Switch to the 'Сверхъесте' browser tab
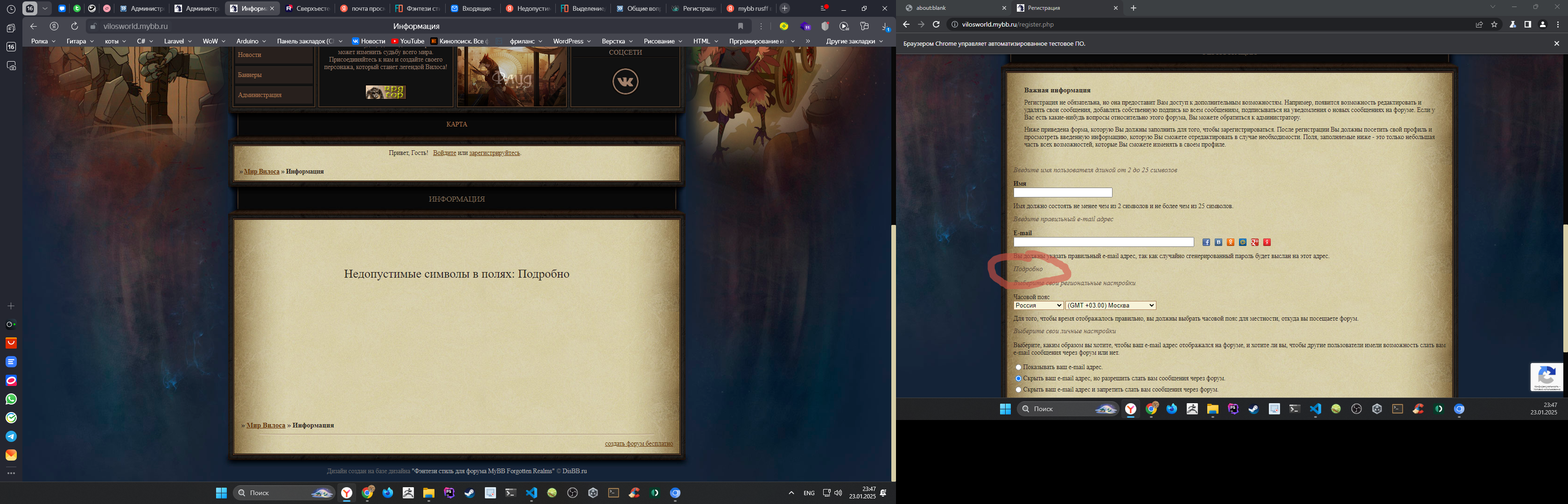This screenshot has width=1568, height=504. point(308,8)
